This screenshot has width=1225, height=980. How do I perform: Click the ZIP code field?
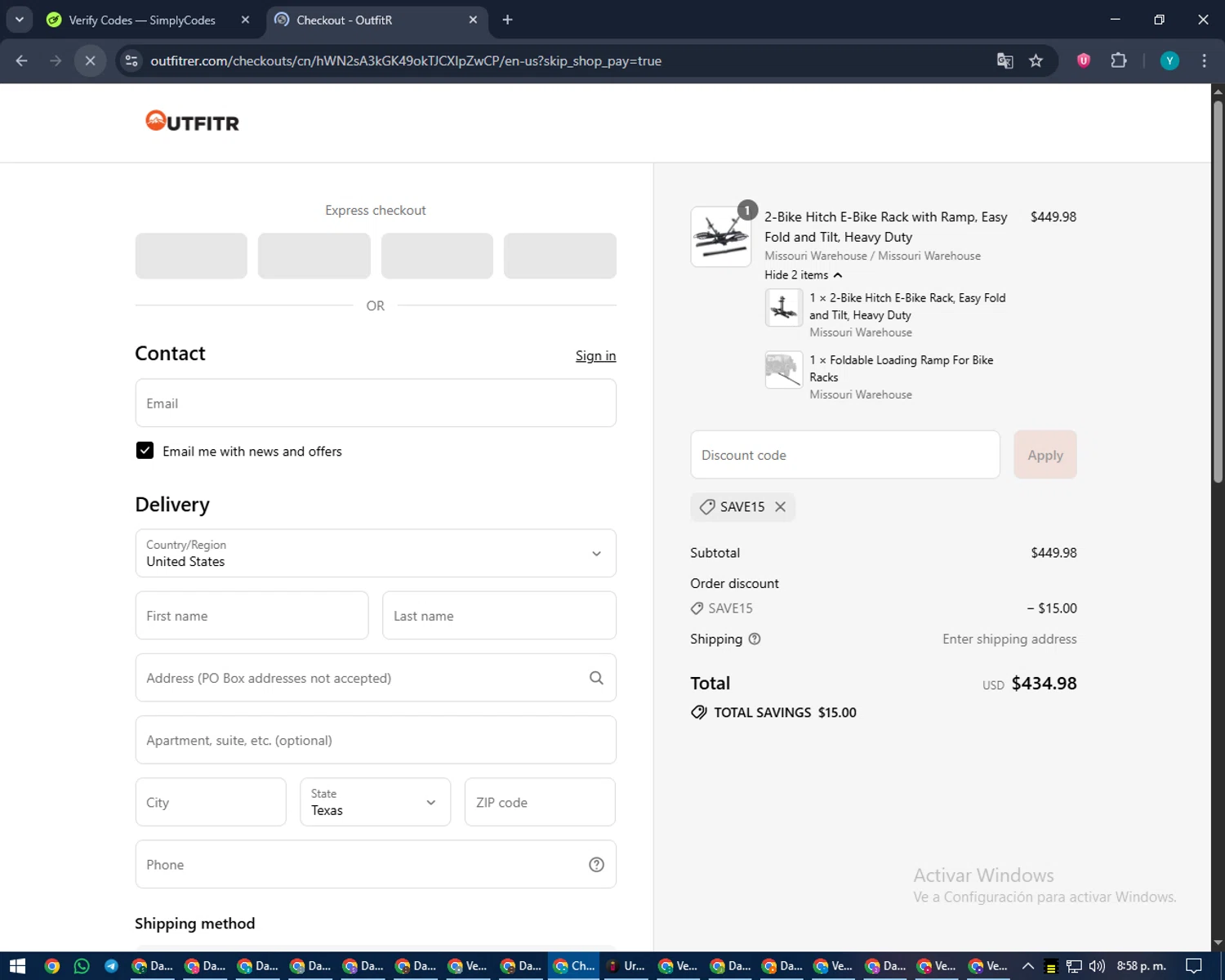[x=540, y=802]
